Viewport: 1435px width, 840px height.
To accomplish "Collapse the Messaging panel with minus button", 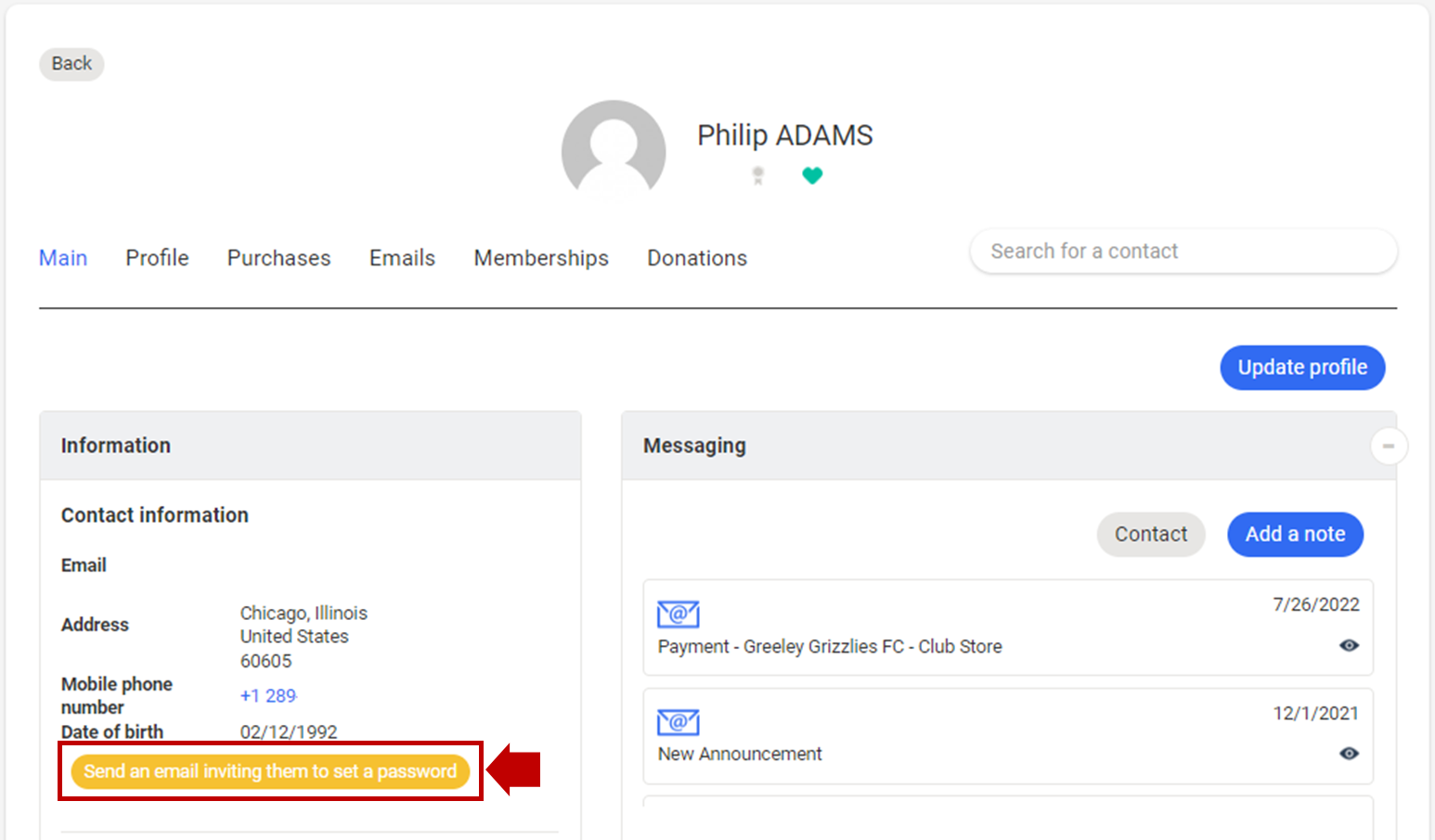I will (1388, 446).
